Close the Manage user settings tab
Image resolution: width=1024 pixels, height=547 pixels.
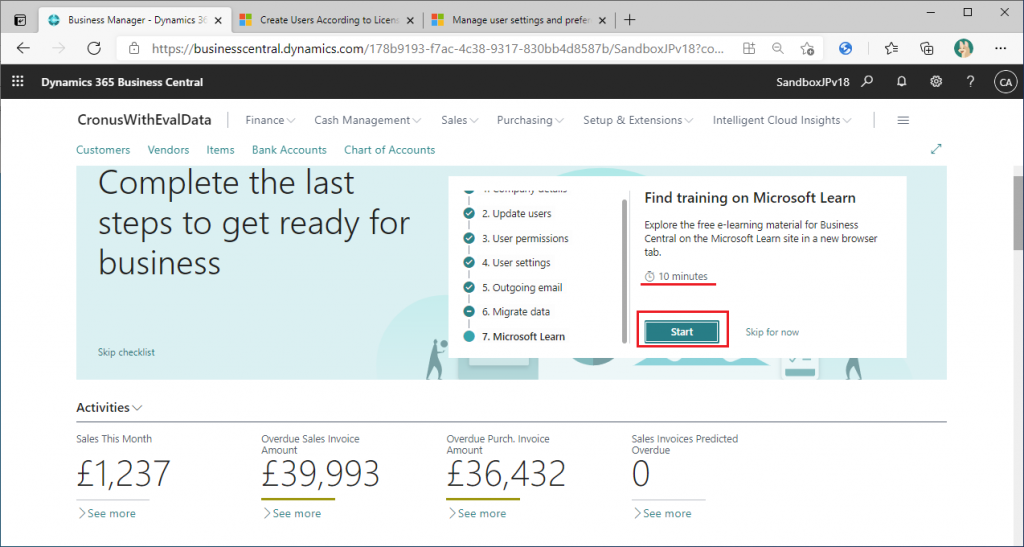click(602, 20)
